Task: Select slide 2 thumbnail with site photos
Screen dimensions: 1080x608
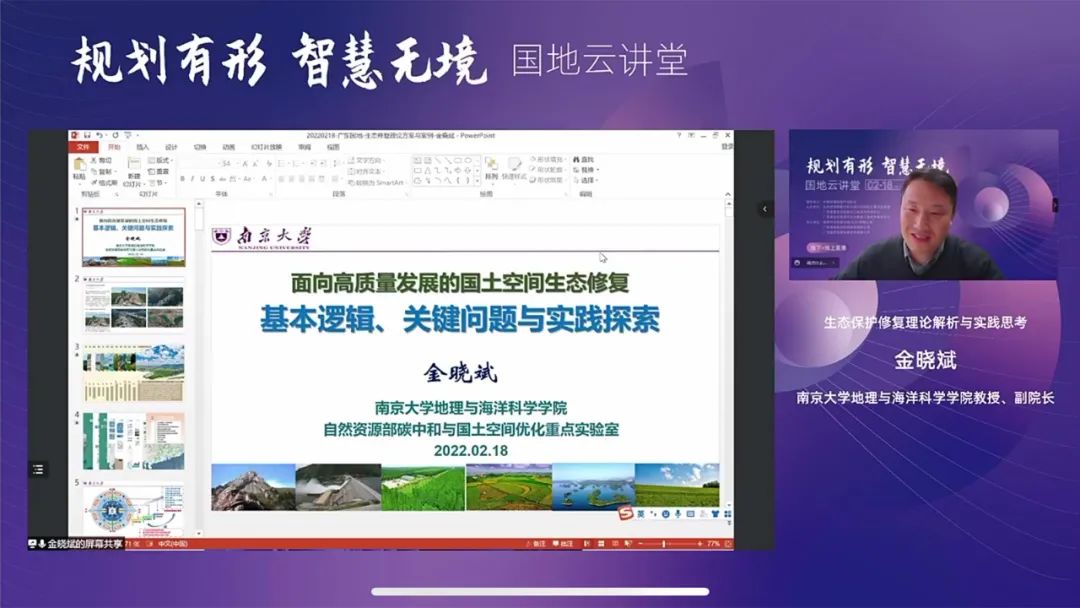Action: click(x=134, y=307)
